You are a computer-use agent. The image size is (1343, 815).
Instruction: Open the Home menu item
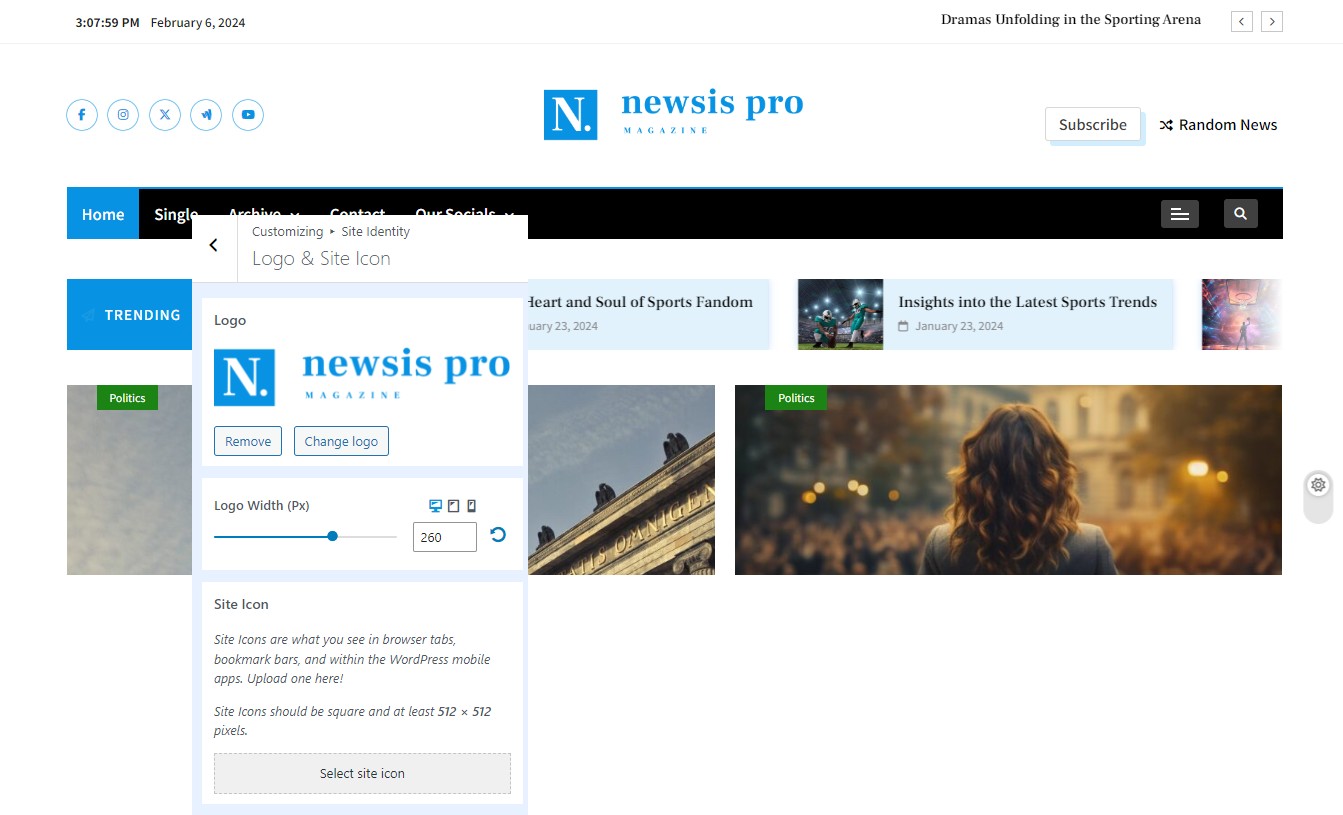103,214
